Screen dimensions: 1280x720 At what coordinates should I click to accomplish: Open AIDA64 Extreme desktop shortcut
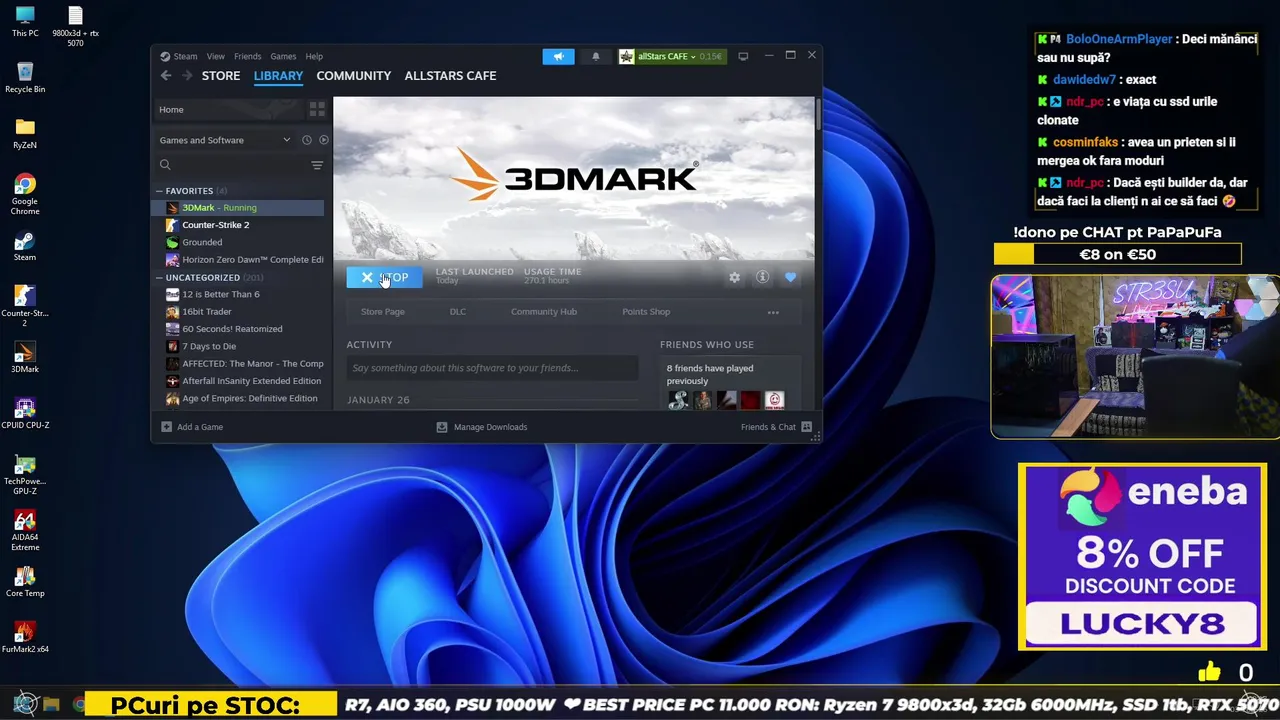pyautogui.click(x=25, y=530)
